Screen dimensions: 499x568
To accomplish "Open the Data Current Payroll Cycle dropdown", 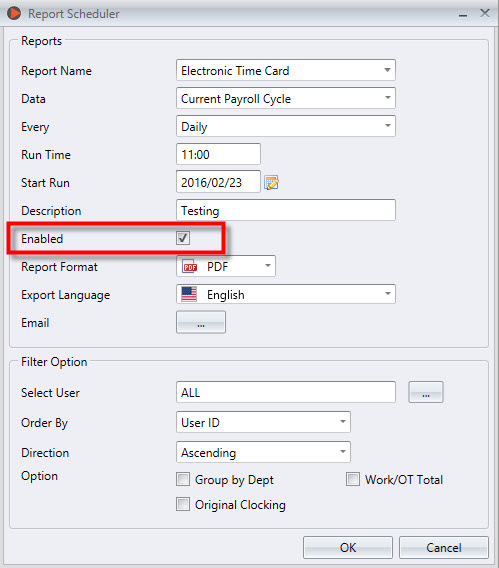I will [286, 98].
